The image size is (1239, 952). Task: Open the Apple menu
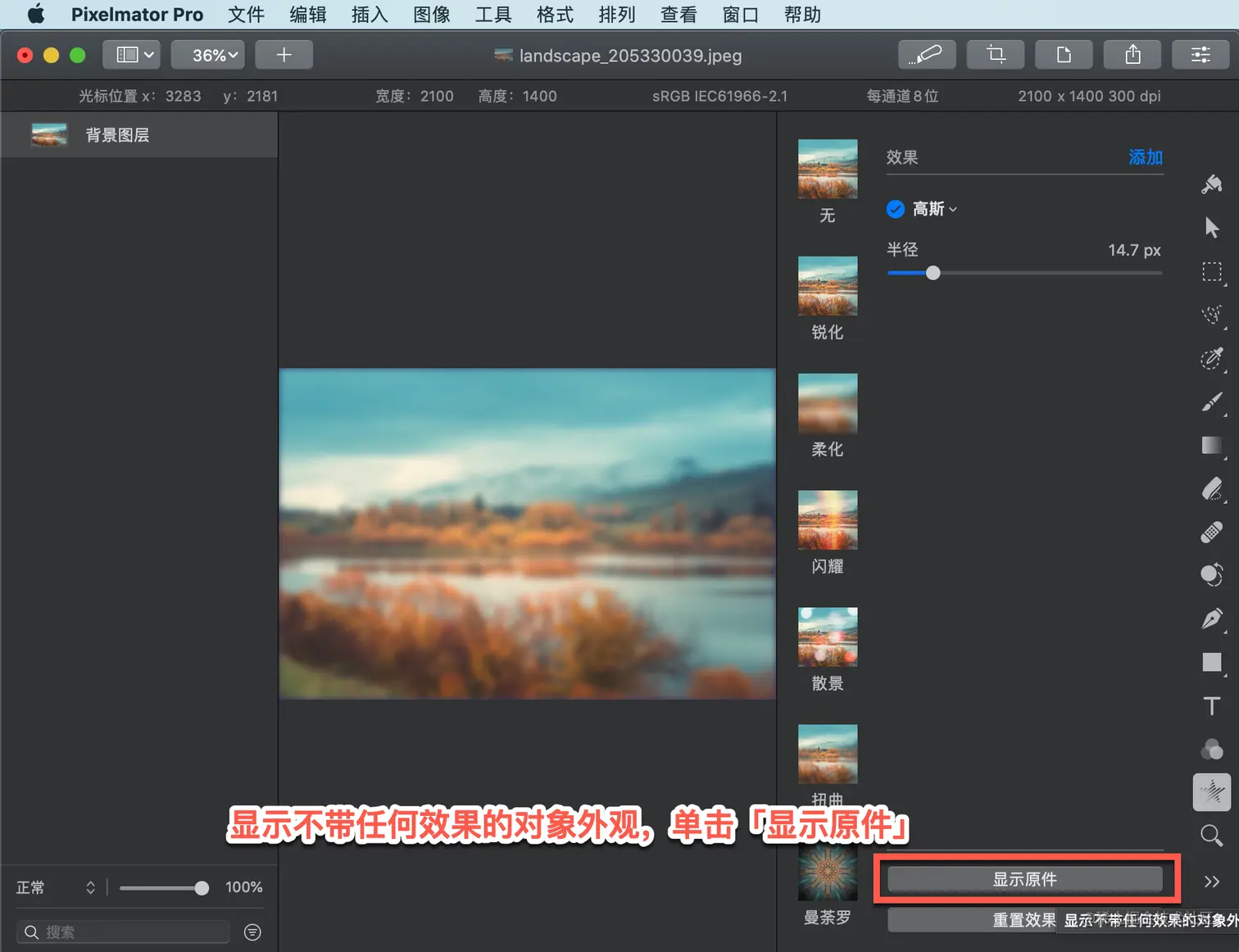click(x=36, y=15)
